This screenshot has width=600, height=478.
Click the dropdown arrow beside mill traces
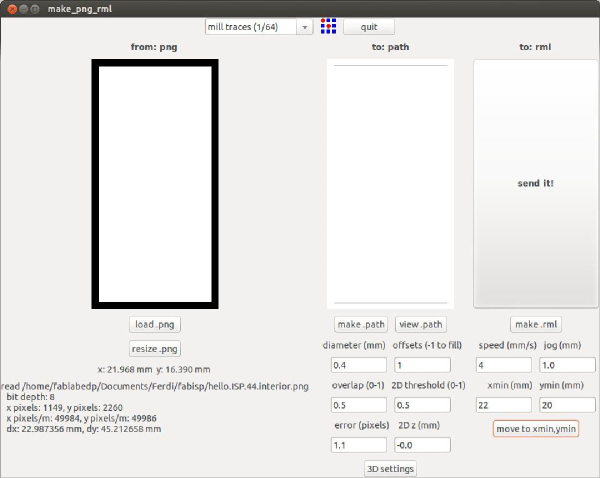(305, 27)
